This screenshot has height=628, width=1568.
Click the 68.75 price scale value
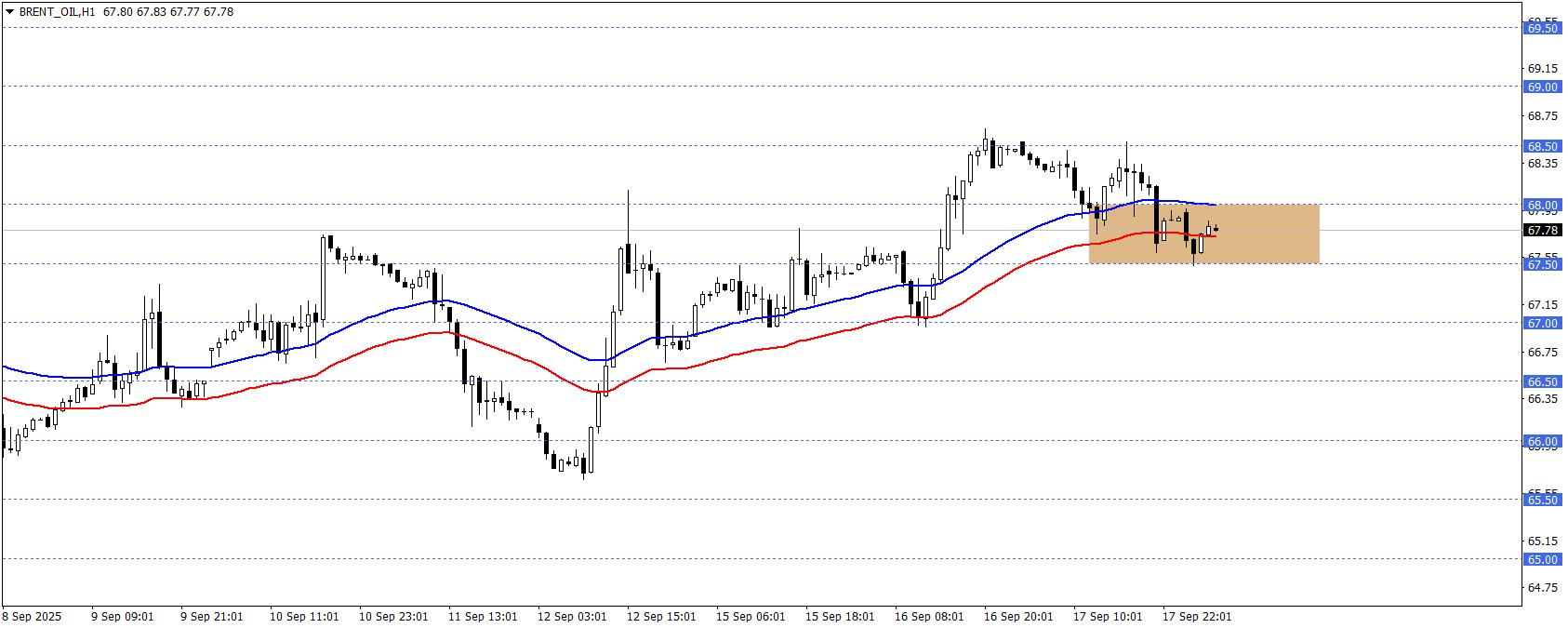click(1543, 115)
